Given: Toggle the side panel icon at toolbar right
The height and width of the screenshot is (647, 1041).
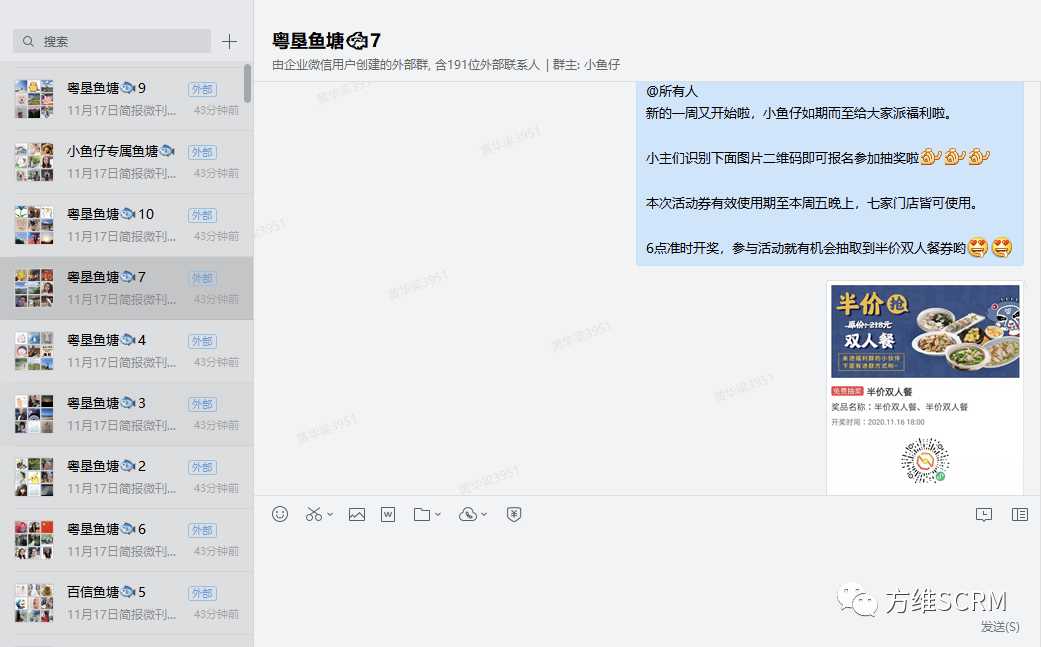Looking at the screenshot, I should point(1019,514).
